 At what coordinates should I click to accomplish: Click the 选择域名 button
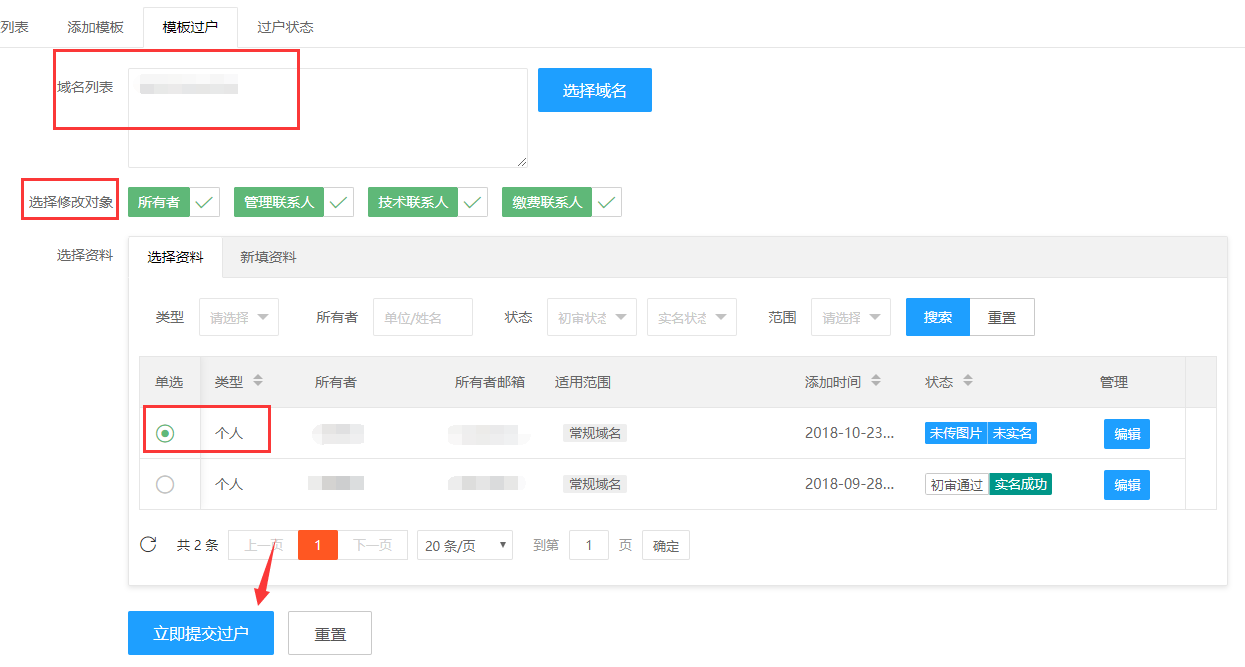coord(594,90)
